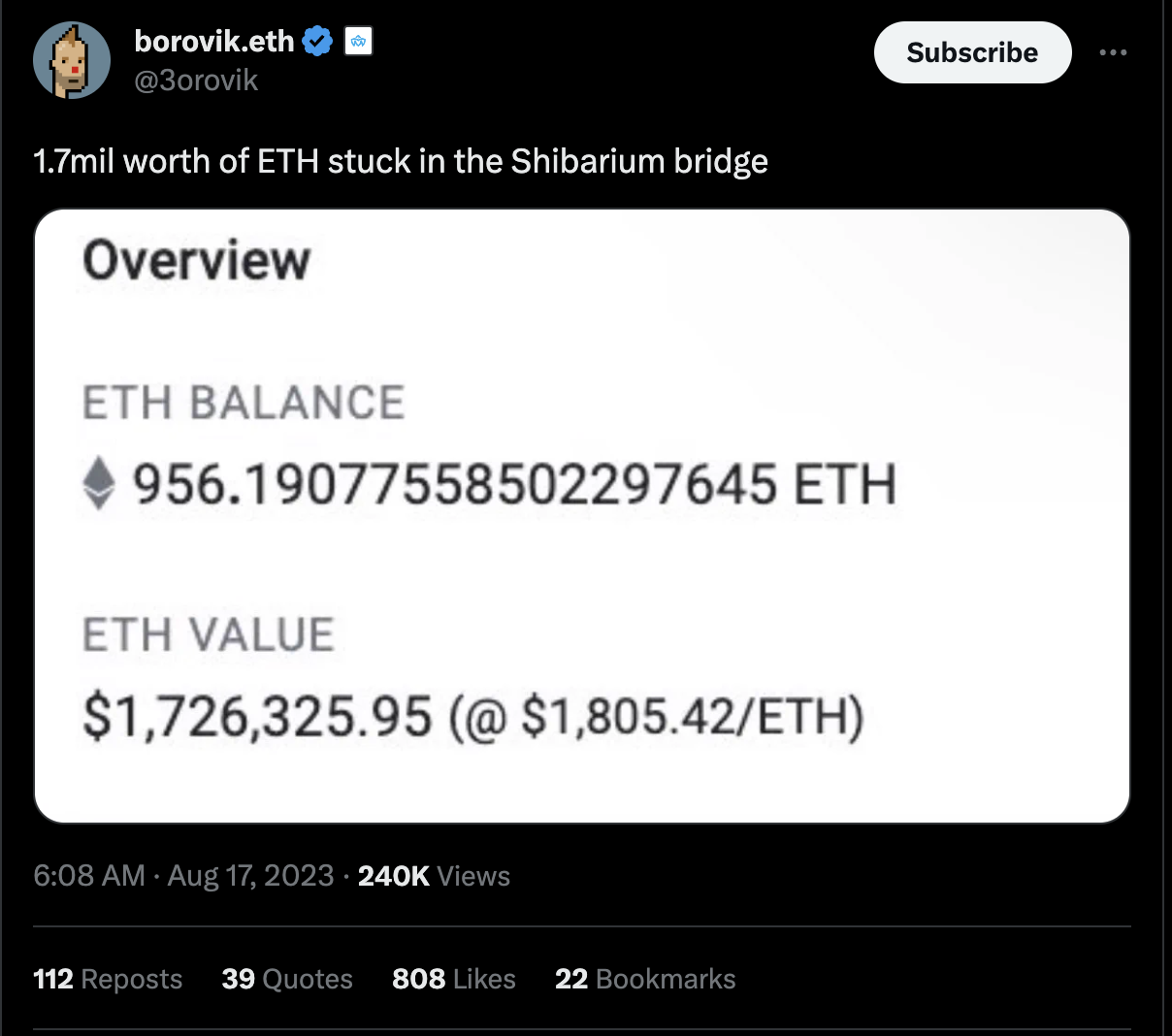Screen dimensions: 1172x1036
Task: Click the Ethereum diamond icon in the image
Action: 98,484
